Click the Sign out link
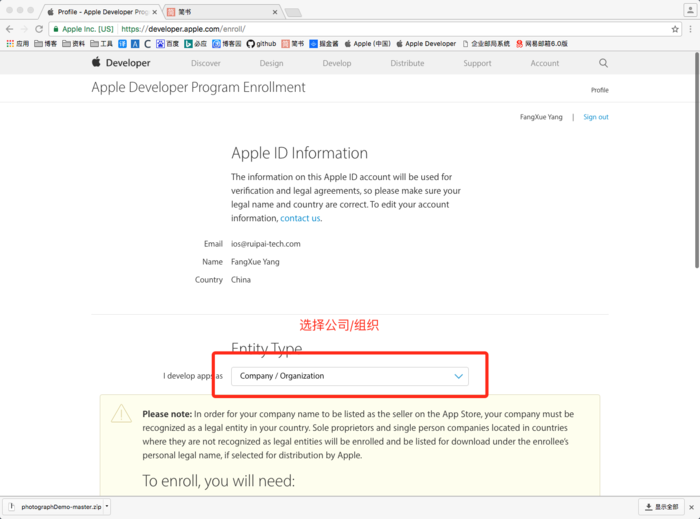Screen dimensions: 700x519 pyautogui.click(x=596, y=117)
